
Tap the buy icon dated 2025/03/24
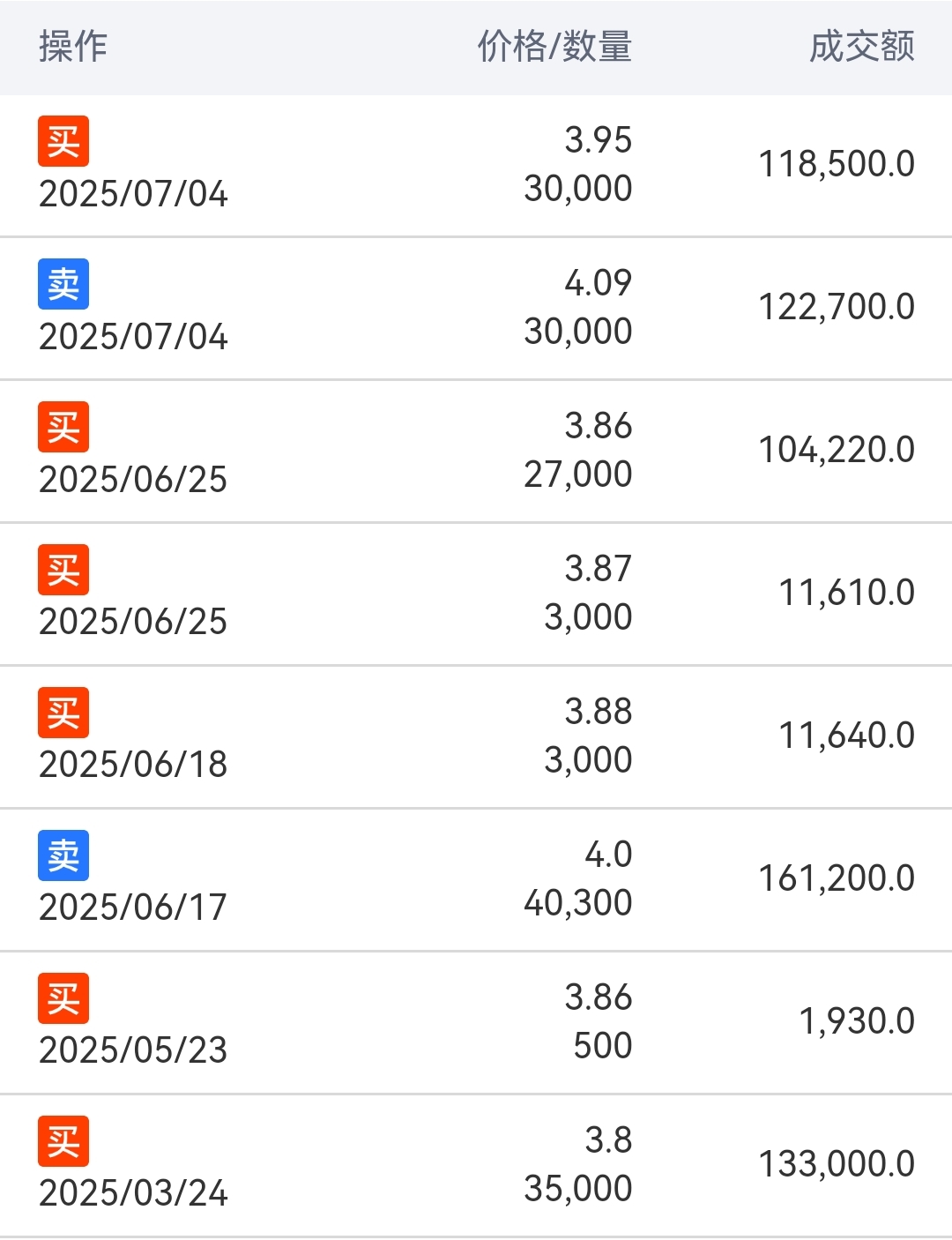63,1141
